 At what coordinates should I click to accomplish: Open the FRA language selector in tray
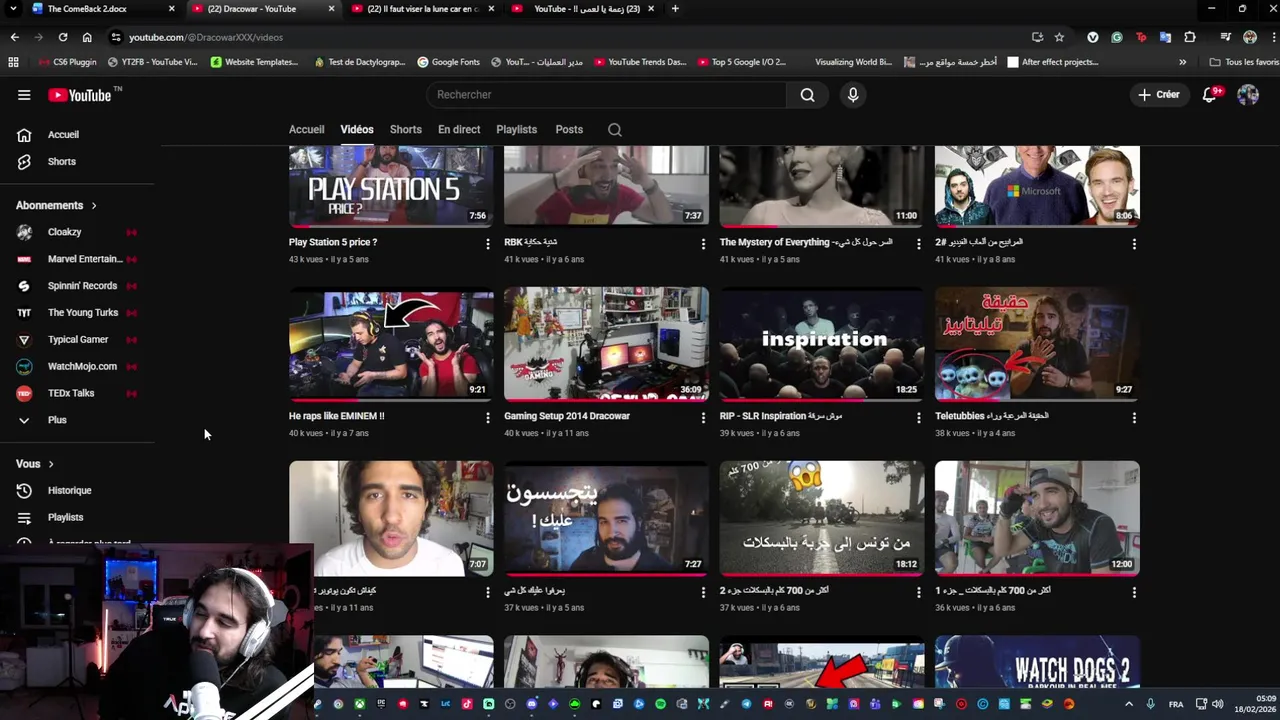coord(1176,704)
